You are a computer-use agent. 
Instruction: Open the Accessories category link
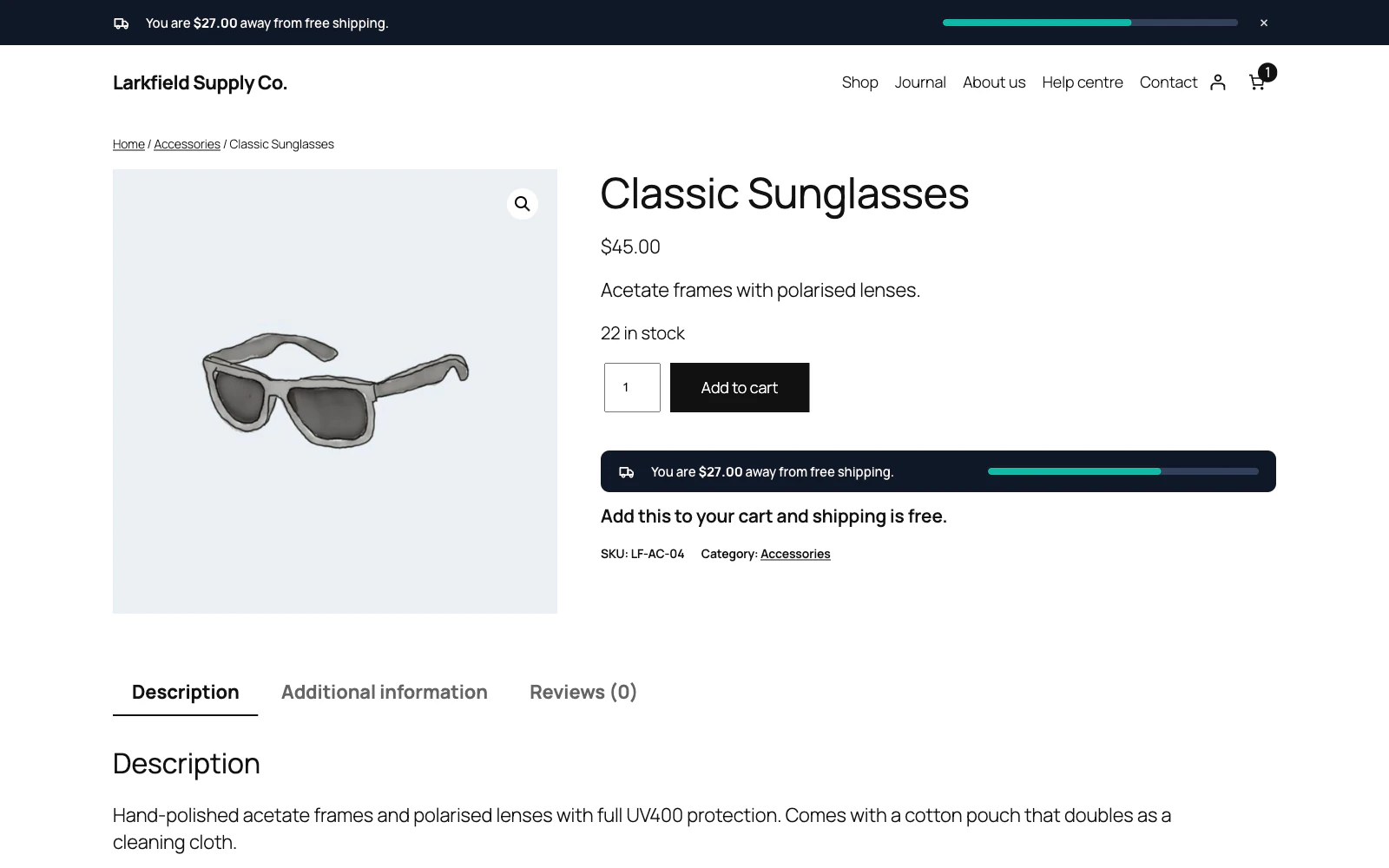(x=795, y=554)
